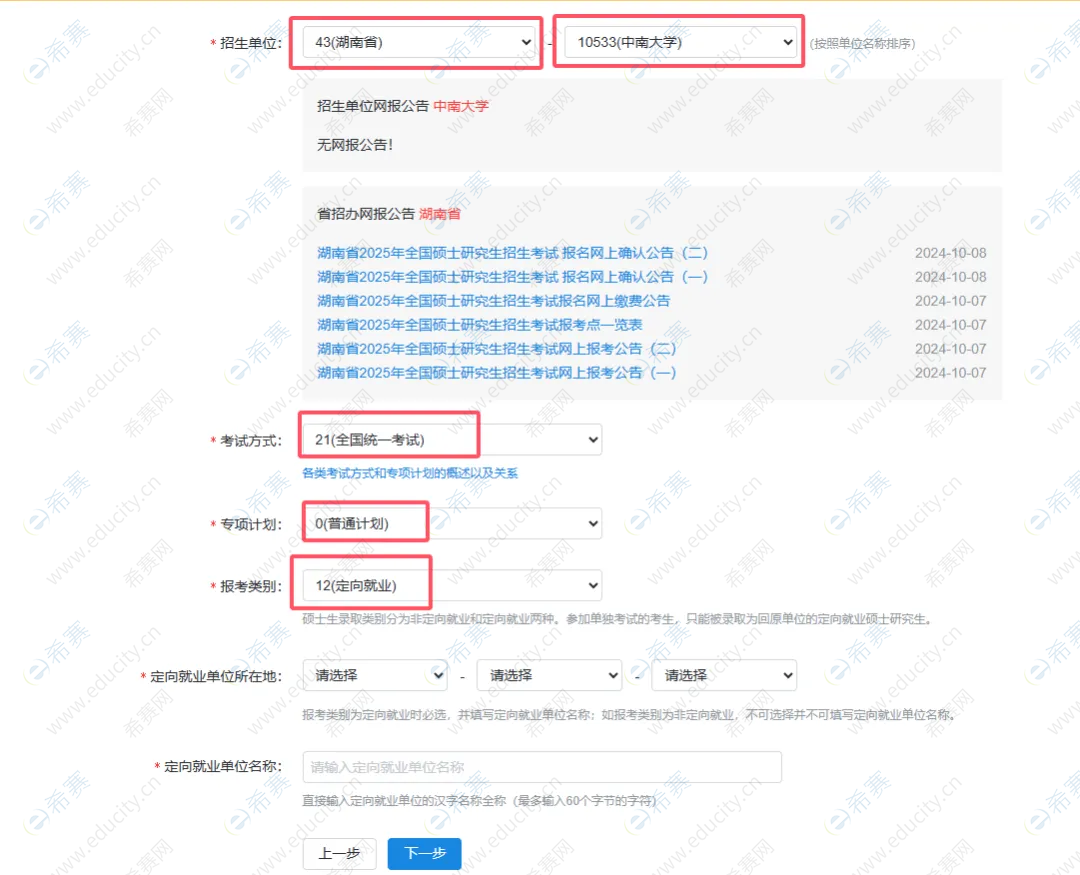Click the red 中南大学 announcement heading
The height and width of the screenshot is (875, 1080).
point(461,106)
